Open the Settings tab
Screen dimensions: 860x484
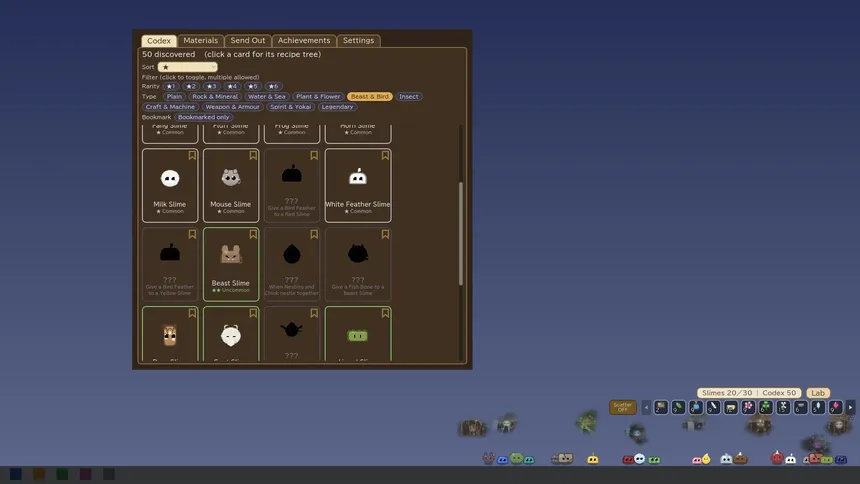pyautogui.click(x=358, y=41)
